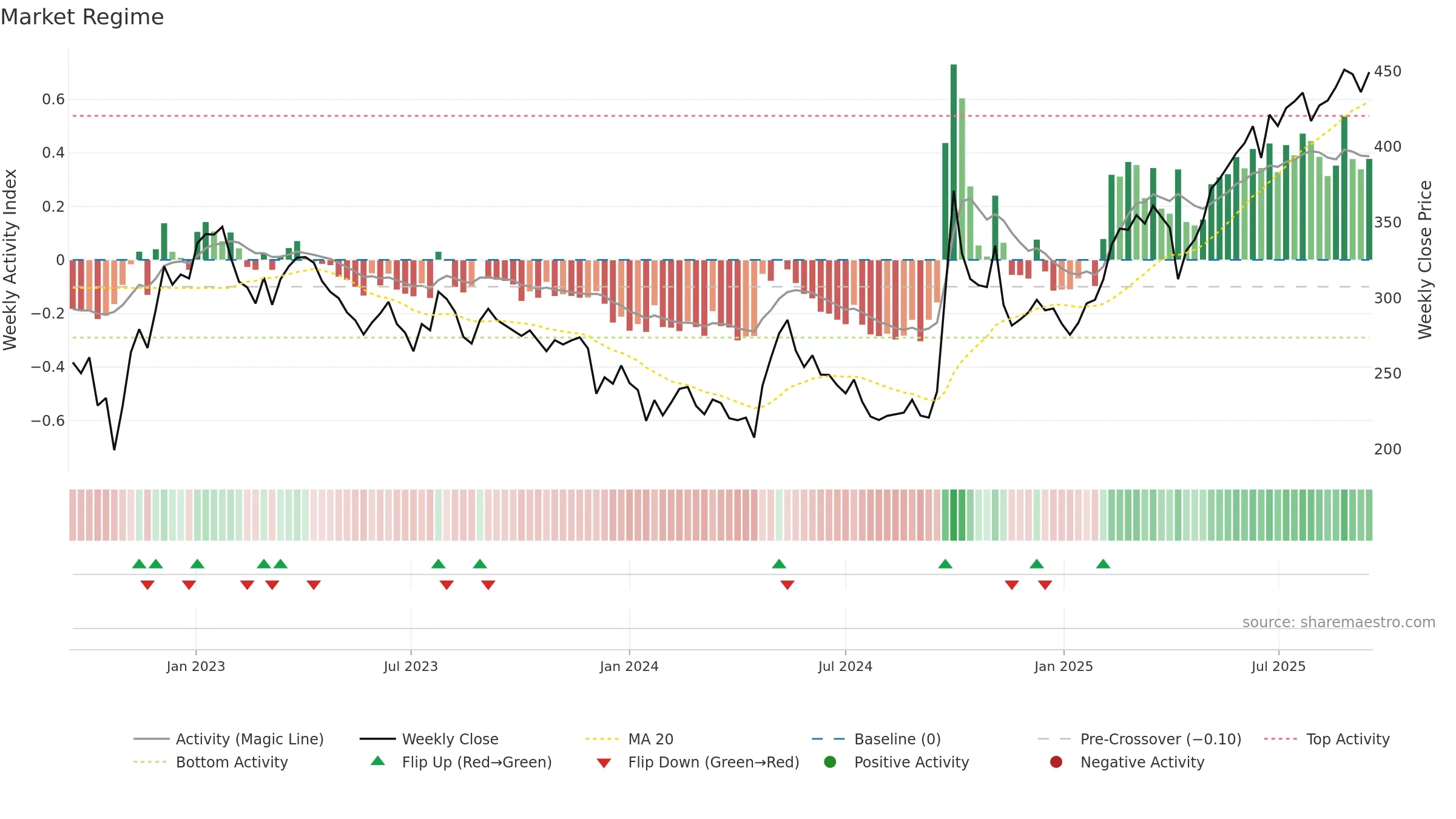Click the −0.6 activity axis value
This screenshot has width=1456, height=819.
pyautogui.click(x=48, y=420)
